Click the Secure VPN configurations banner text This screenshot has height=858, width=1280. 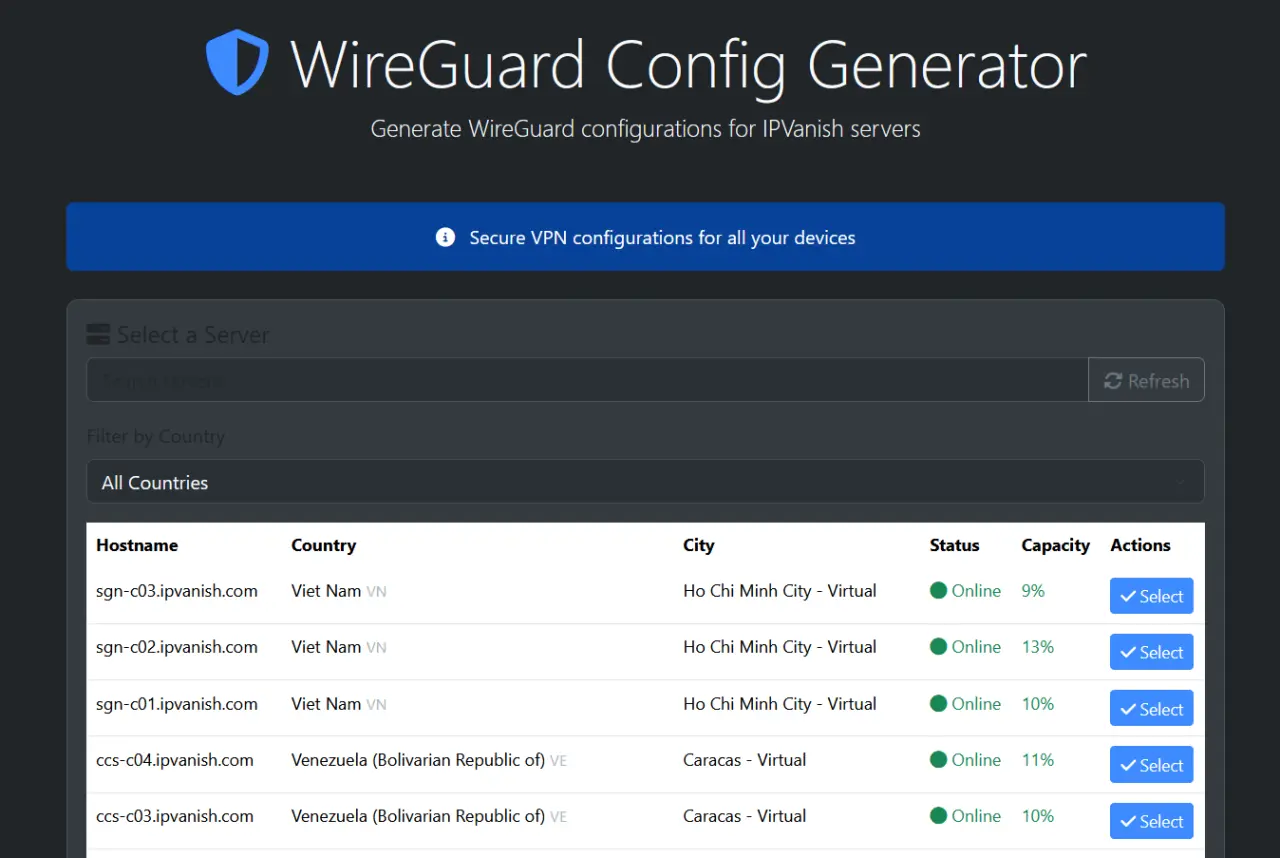pos(662,238)
